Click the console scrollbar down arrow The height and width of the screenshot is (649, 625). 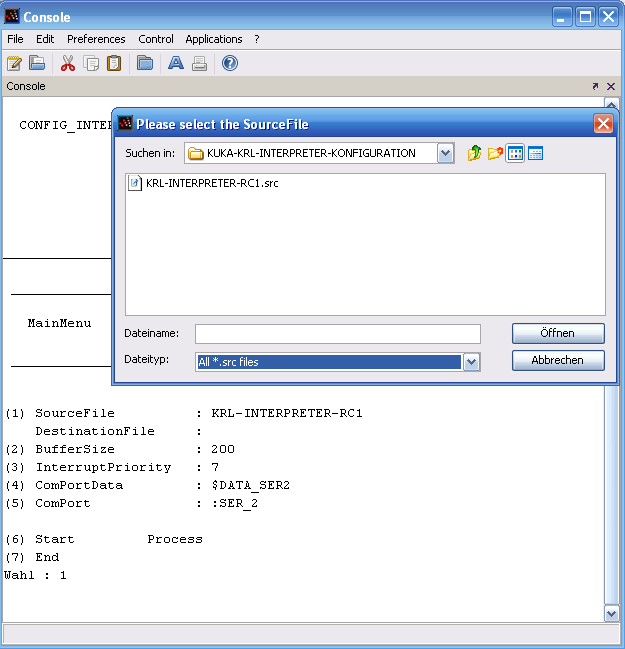click(611, 613)
